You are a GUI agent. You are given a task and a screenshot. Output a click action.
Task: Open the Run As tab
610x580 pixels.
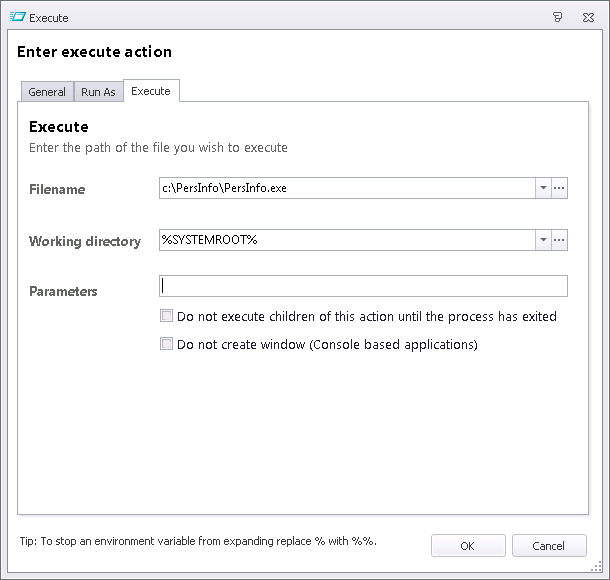click(x=98, y=92)
